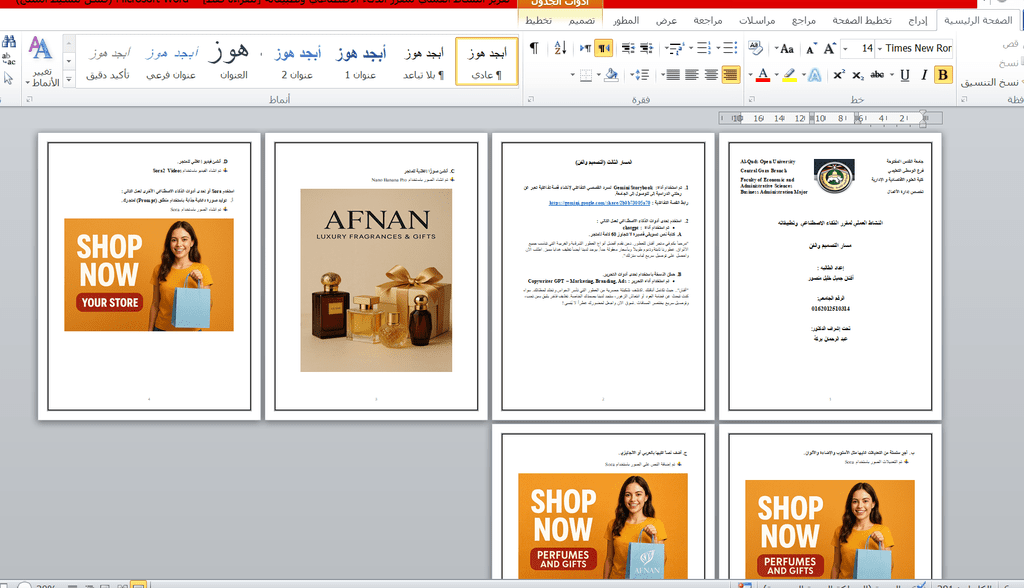The width and height of the screenshot is (1024, 588).
Task: Switch to the مراجعة (Review) tab
Action: (708, 20)
